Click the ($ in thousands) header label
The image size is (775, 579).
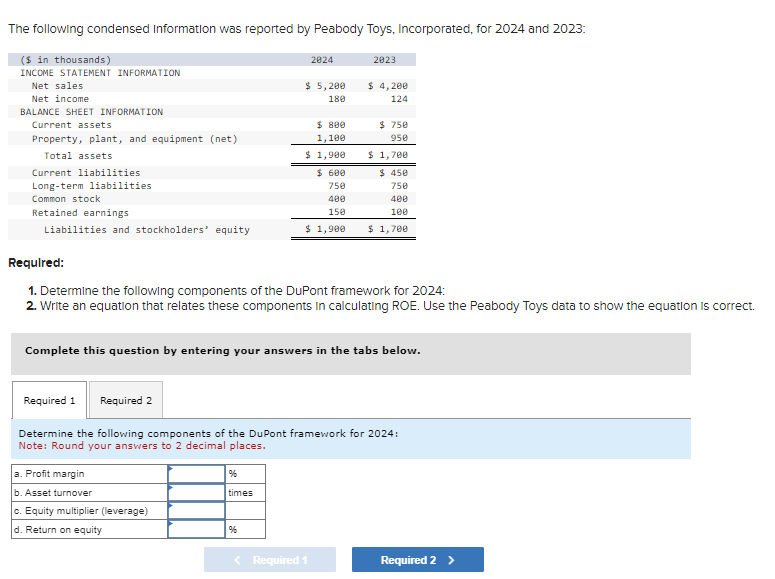[x=66, y=60]
